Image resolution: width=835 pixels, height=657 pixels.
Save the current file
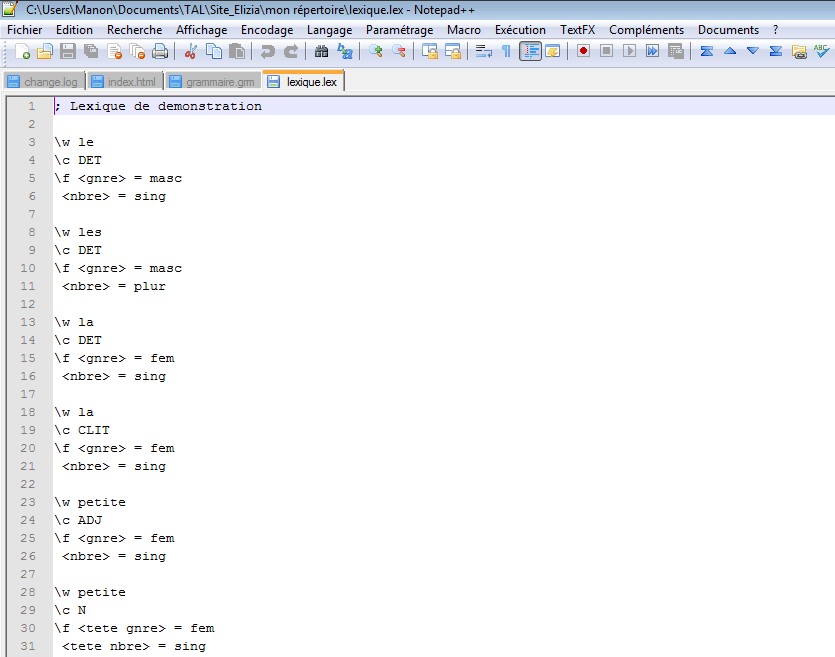click(x=68, y=51)
